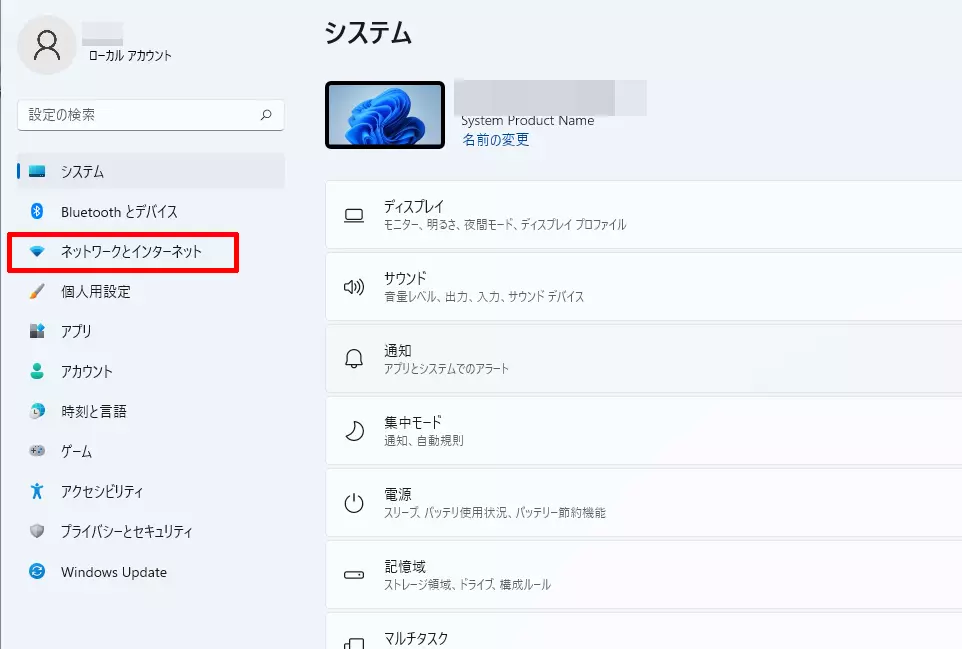Click the ゲーム controller icon
Screen dimensions: 962x649
click(x=37, y=451)
